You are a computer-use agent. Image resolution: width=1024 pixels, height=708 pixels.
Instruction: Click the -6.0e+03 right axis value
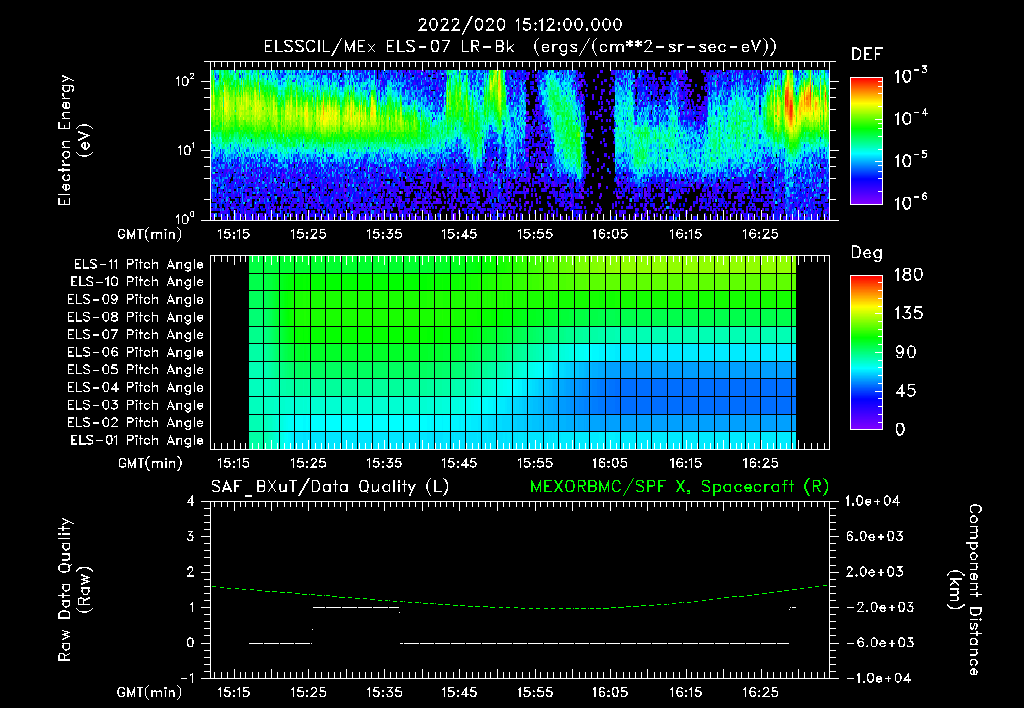coord(874,643)
